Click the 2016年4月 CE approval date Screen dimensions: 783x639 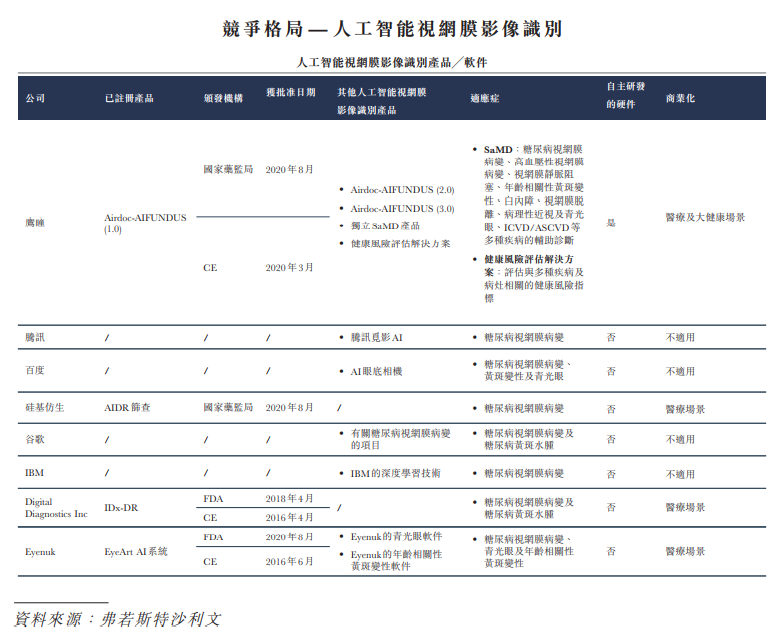(x=289, y=518)
